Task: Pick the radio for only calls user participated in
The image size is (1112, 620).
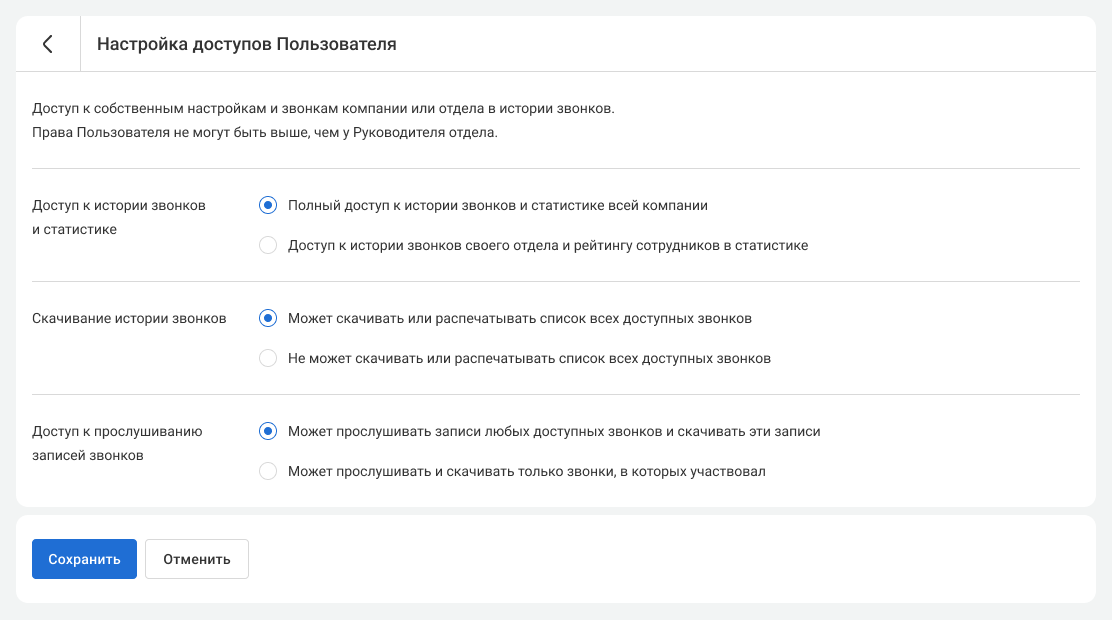Action: pyautogui.click(x=267, y=471)
